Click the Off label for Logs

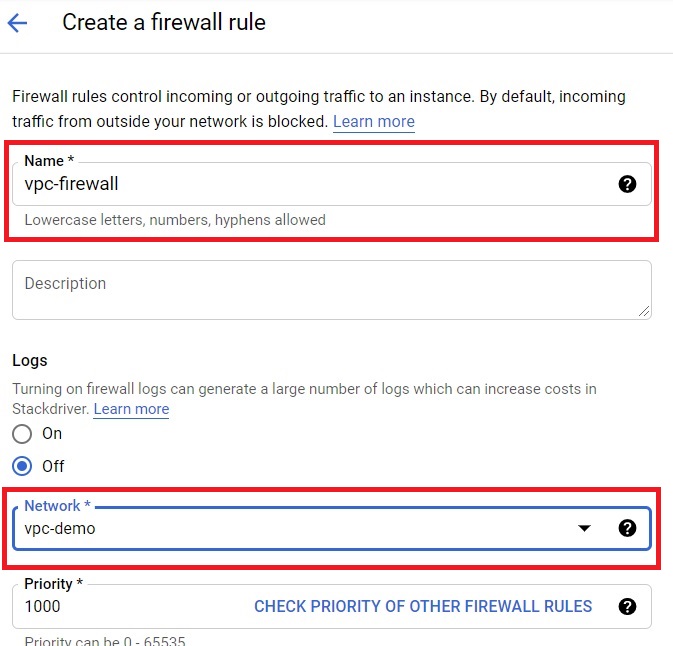53,466
